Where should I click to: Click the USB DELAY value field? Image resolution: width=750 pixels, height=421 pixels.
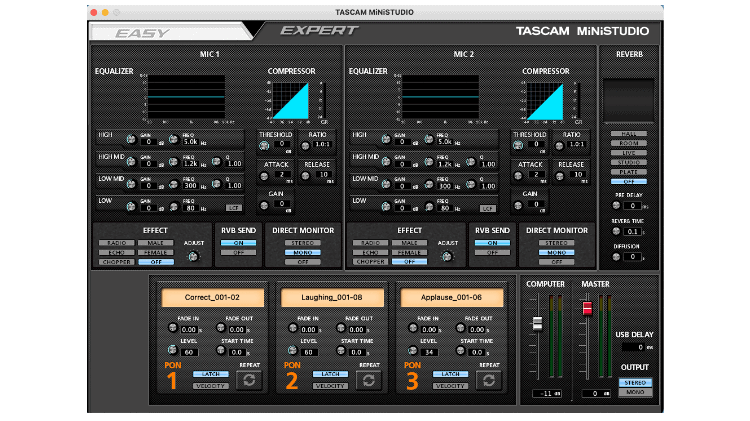click(x=634, y=347)
